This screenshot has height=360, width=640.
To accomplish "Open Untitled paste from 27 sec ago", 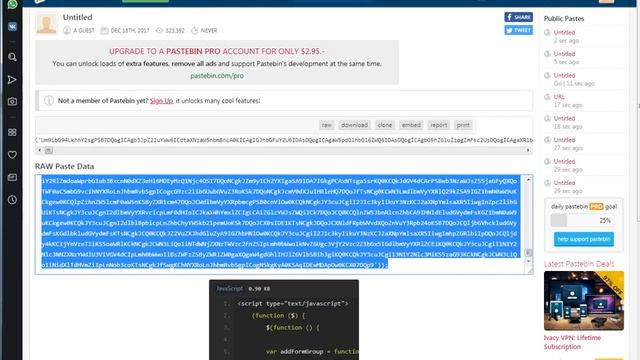I will [564, 140].
